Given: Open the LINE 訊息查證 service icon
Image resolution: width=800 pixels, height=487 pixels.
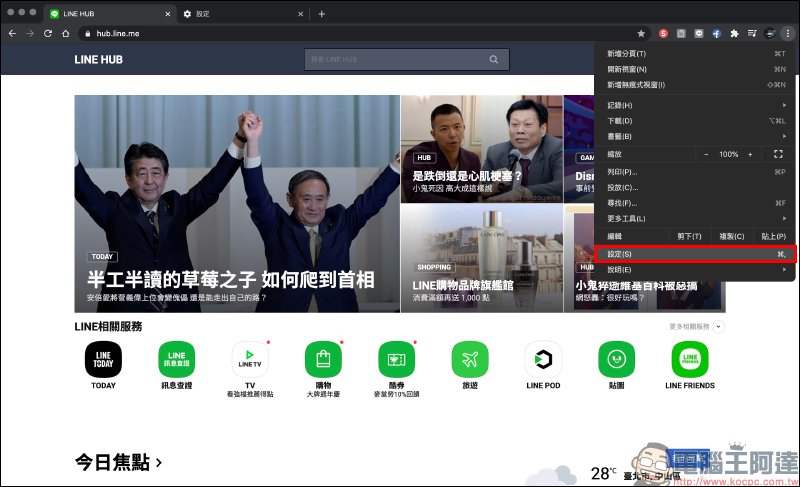Looking at the screenshot, I should coord(177,360).
